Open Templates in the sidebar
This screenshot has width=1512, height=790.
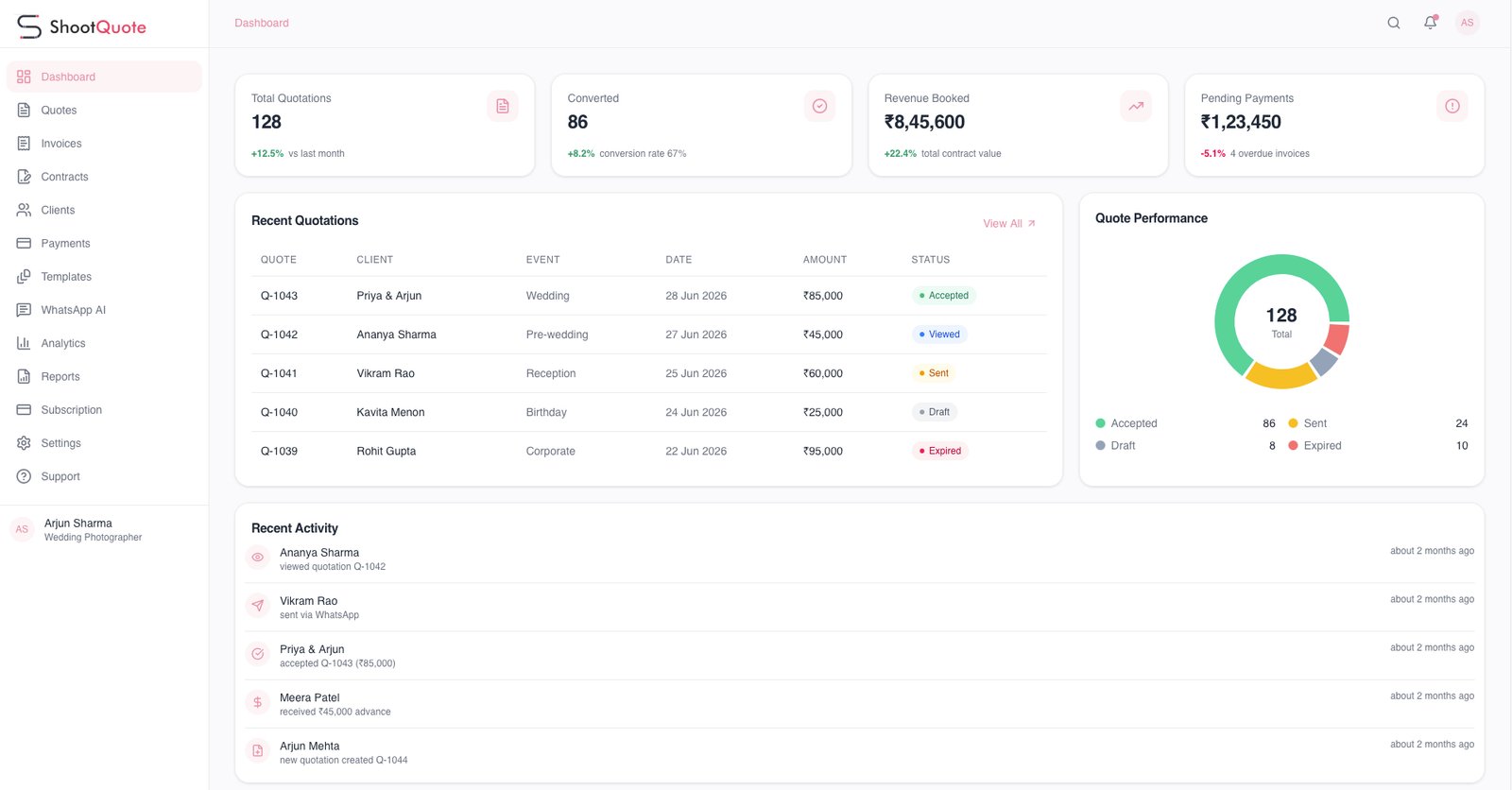104,277
